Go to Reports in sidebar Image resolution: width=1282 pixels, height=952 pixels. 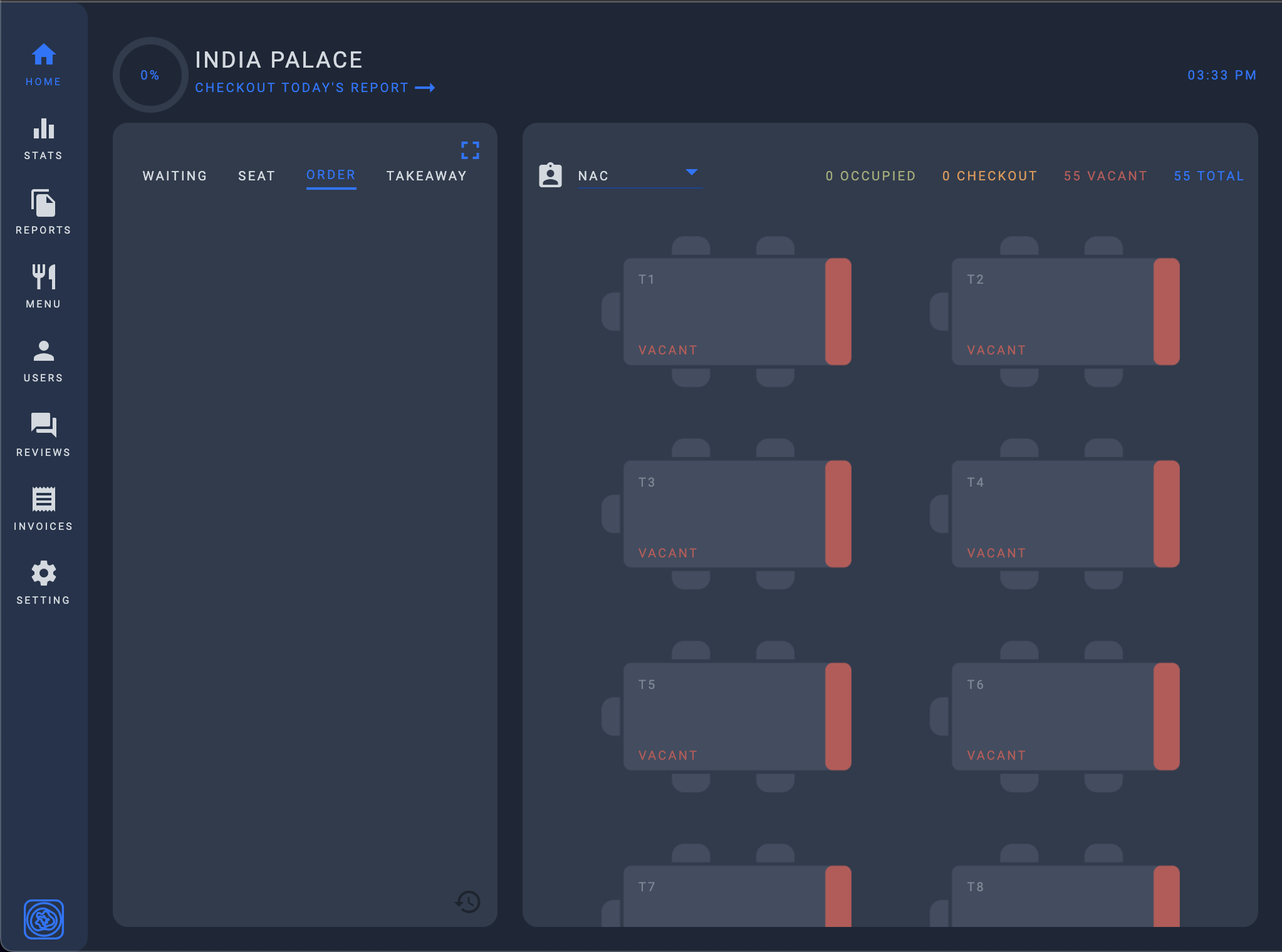[43, 212]
